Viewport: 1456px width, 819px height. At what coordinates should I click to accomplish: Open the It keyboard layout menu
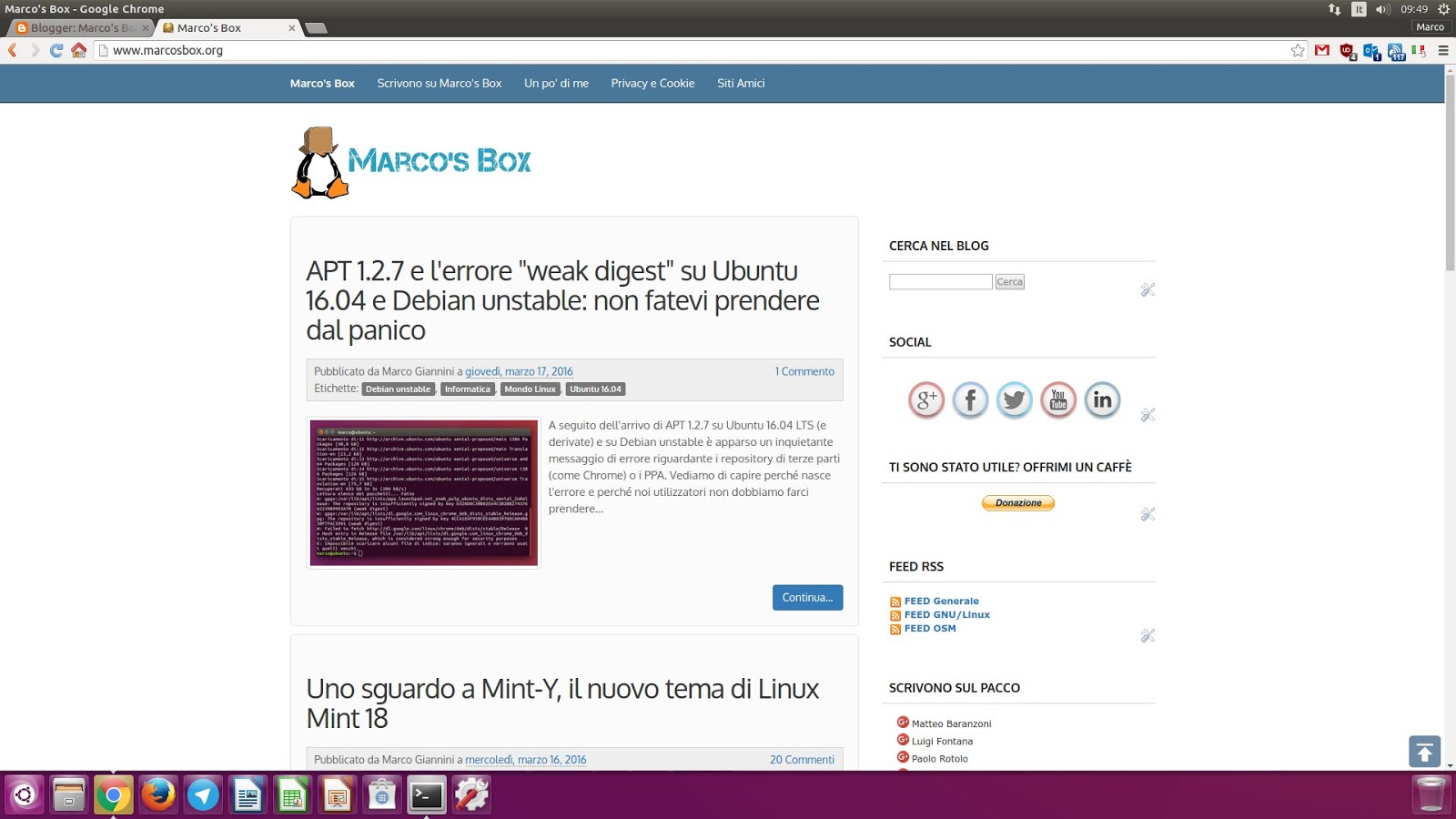click(x=1359, y=9)
